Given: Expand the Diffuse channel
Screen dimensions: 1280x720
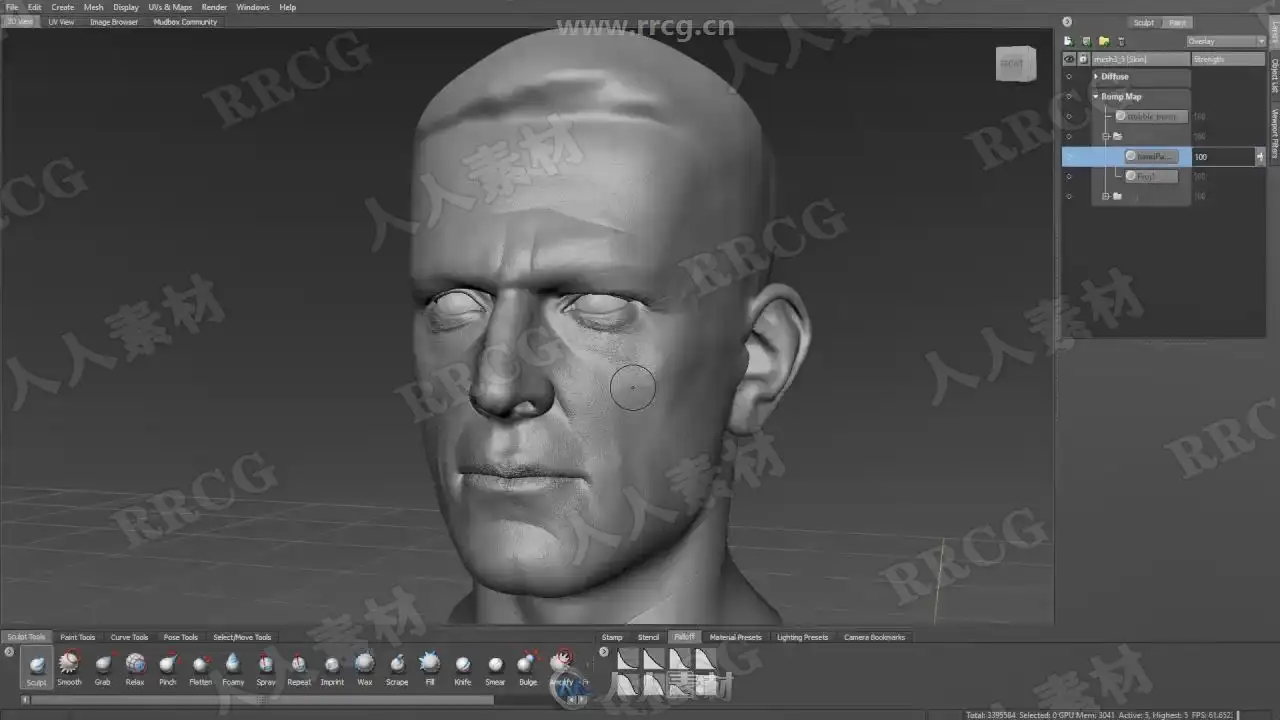Looking at the screenshot, I should (x=1096, y=77).
